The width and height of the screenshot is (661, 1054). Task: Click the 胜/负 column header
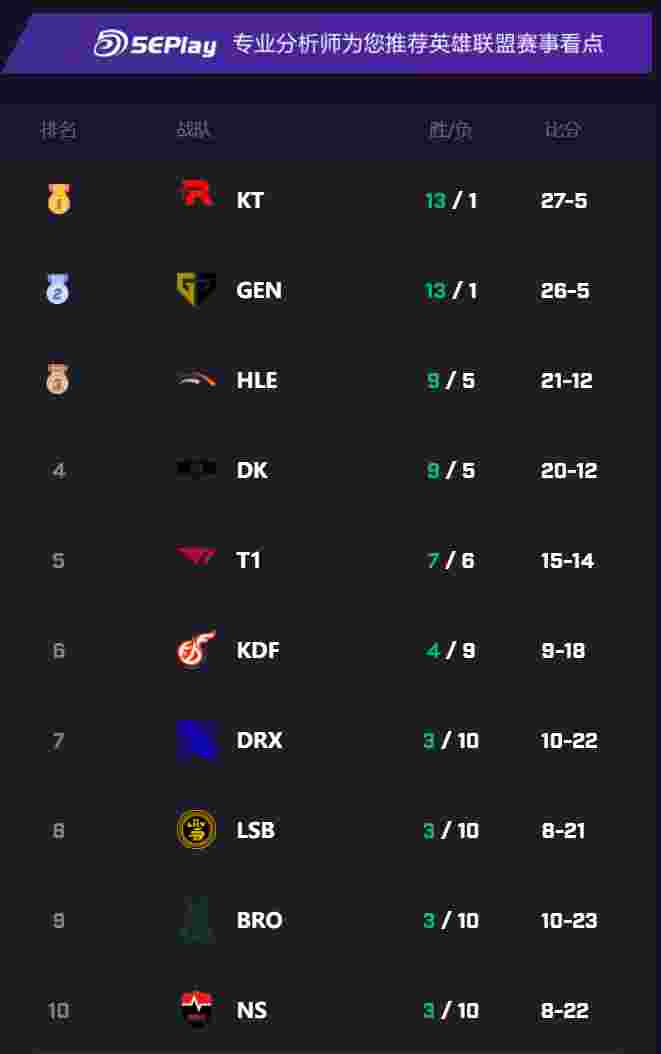(x=450, y=130)
